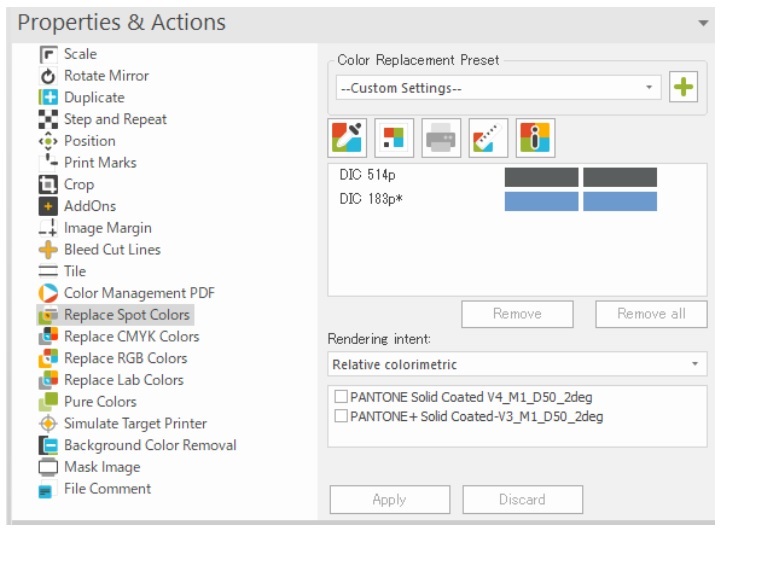
Task: Click the printer icon in toolbar
Action: (x=441, y=138)
